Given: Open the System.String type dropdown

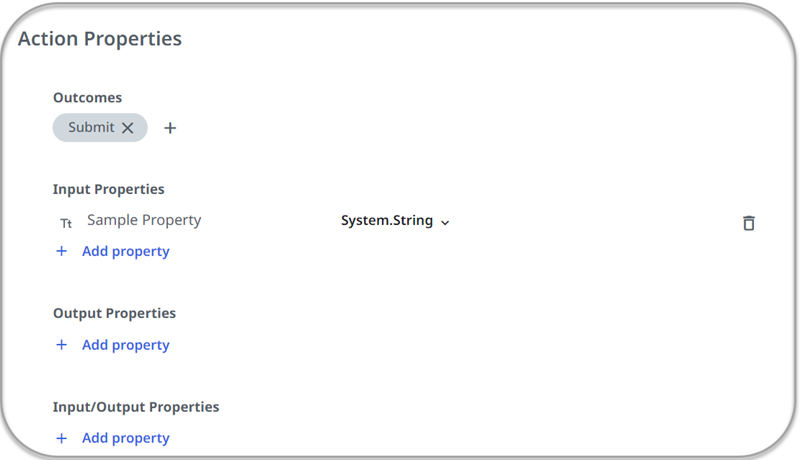Looking at the screenshot, I should pos(387,221).
